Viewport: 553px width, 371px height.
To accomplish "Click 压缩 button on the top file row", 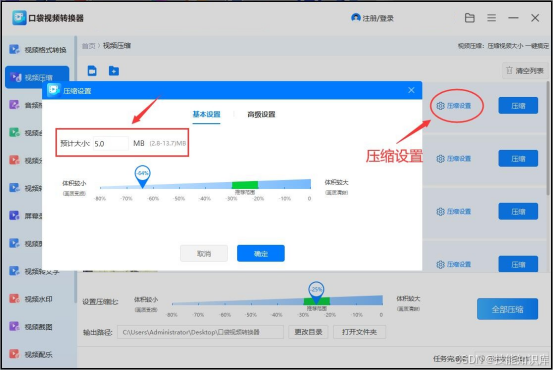I will coord(518,105).
